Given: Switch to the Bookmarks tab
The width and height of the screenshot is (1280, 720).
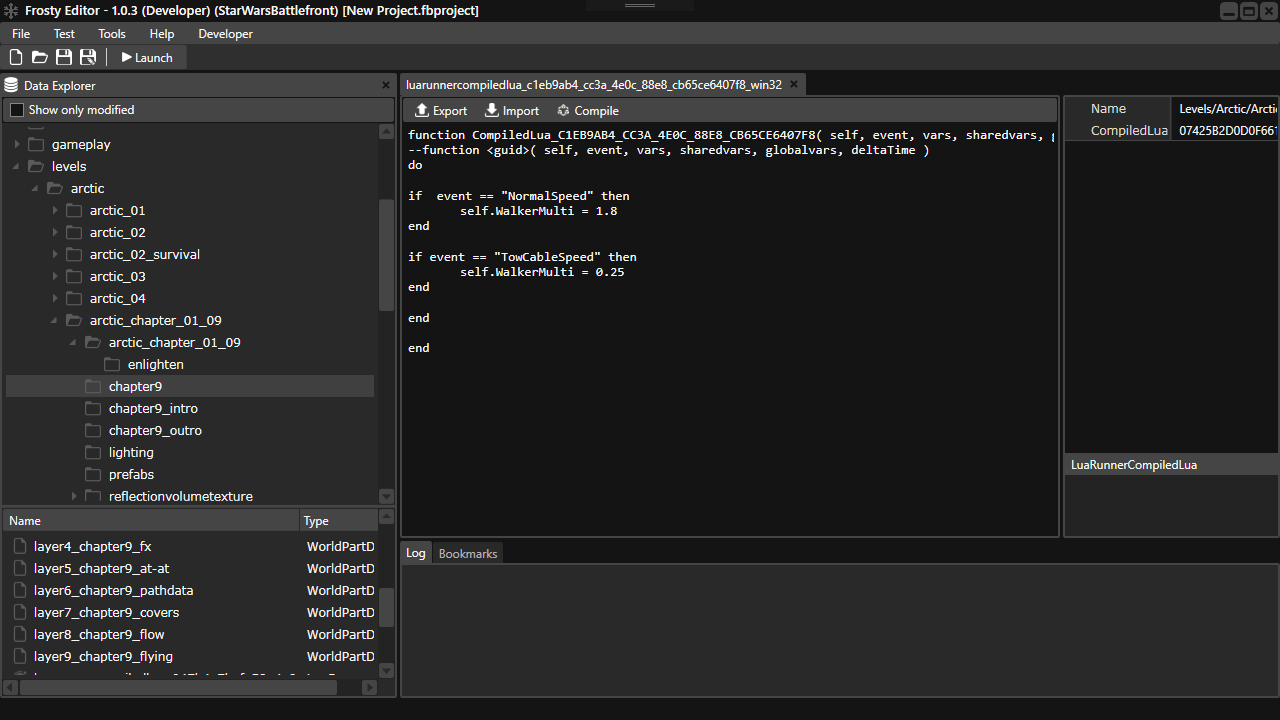Looking at the screenshot, I should tap(468, 553).
